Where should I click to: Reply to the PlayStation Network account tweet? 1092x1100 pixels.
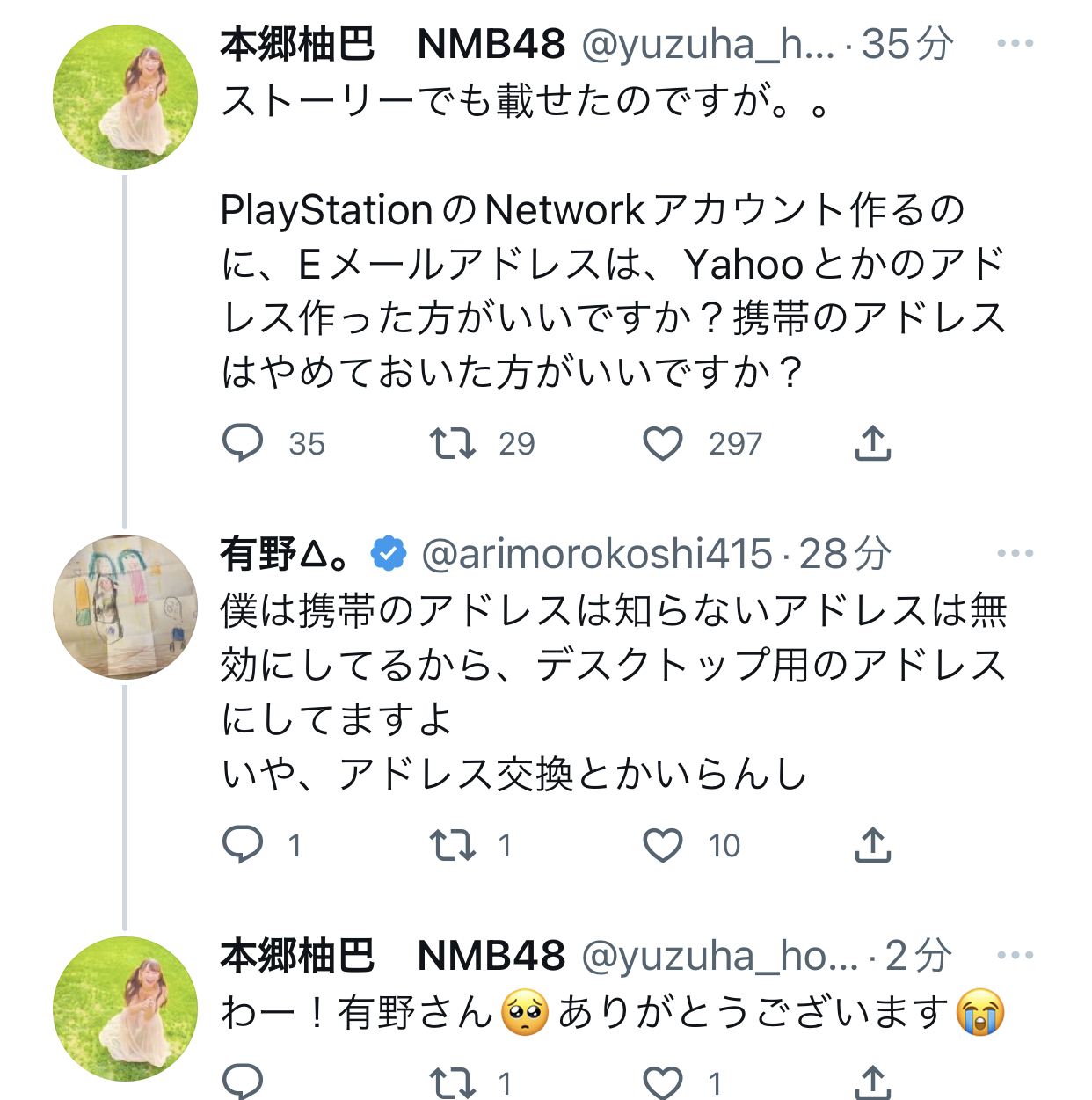(x=243, y=443)
